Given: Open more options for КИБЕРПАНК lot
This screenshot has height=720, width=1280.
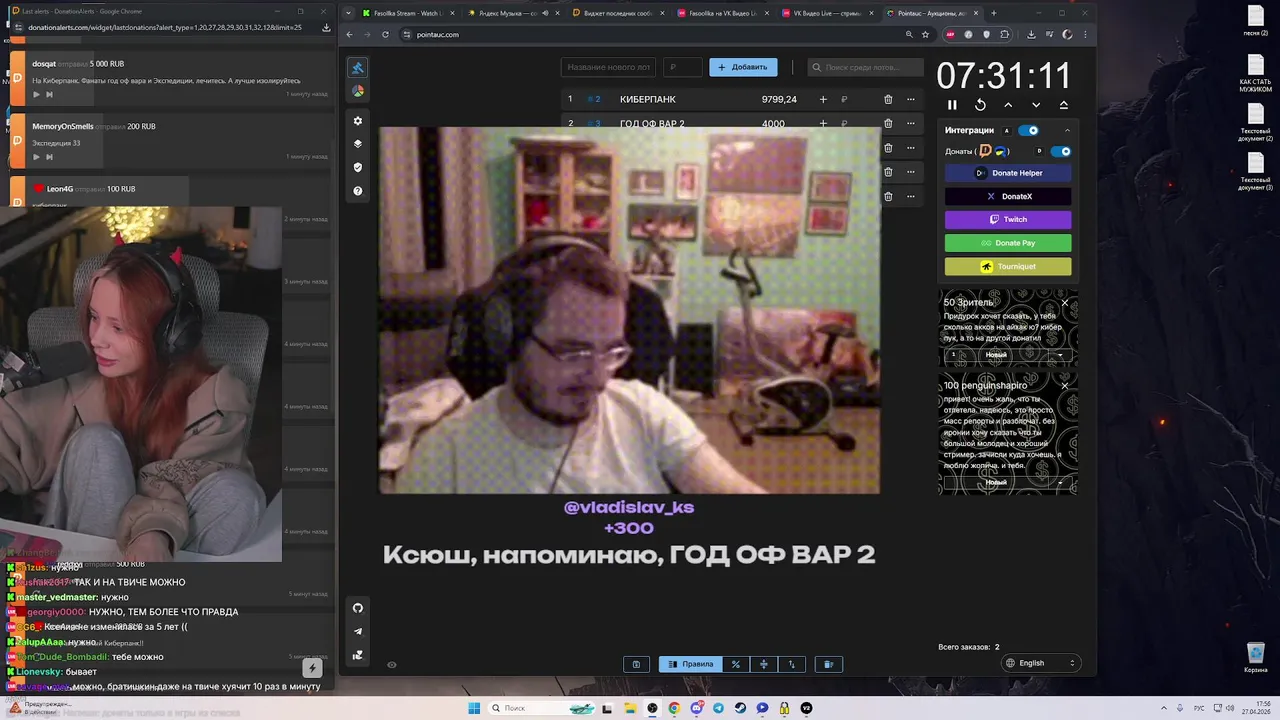Looking at the screenshot, I should (911, 99).
